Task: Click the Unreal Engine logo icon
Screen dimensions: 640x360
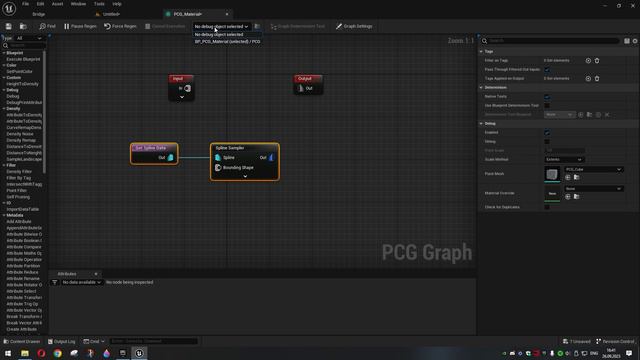Action: pos(9,9)
